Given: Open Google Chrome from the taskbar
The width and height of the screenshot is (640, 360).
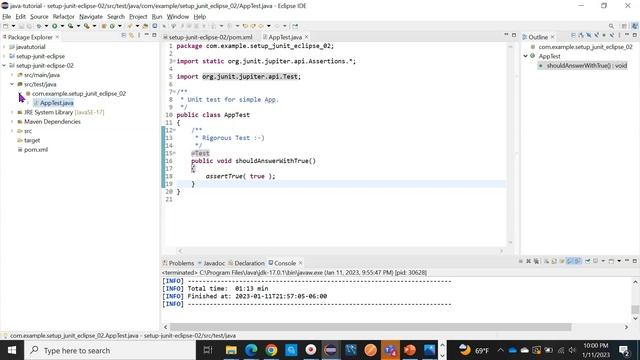Looking at the screenshot, I should click(x=271, y=350).
